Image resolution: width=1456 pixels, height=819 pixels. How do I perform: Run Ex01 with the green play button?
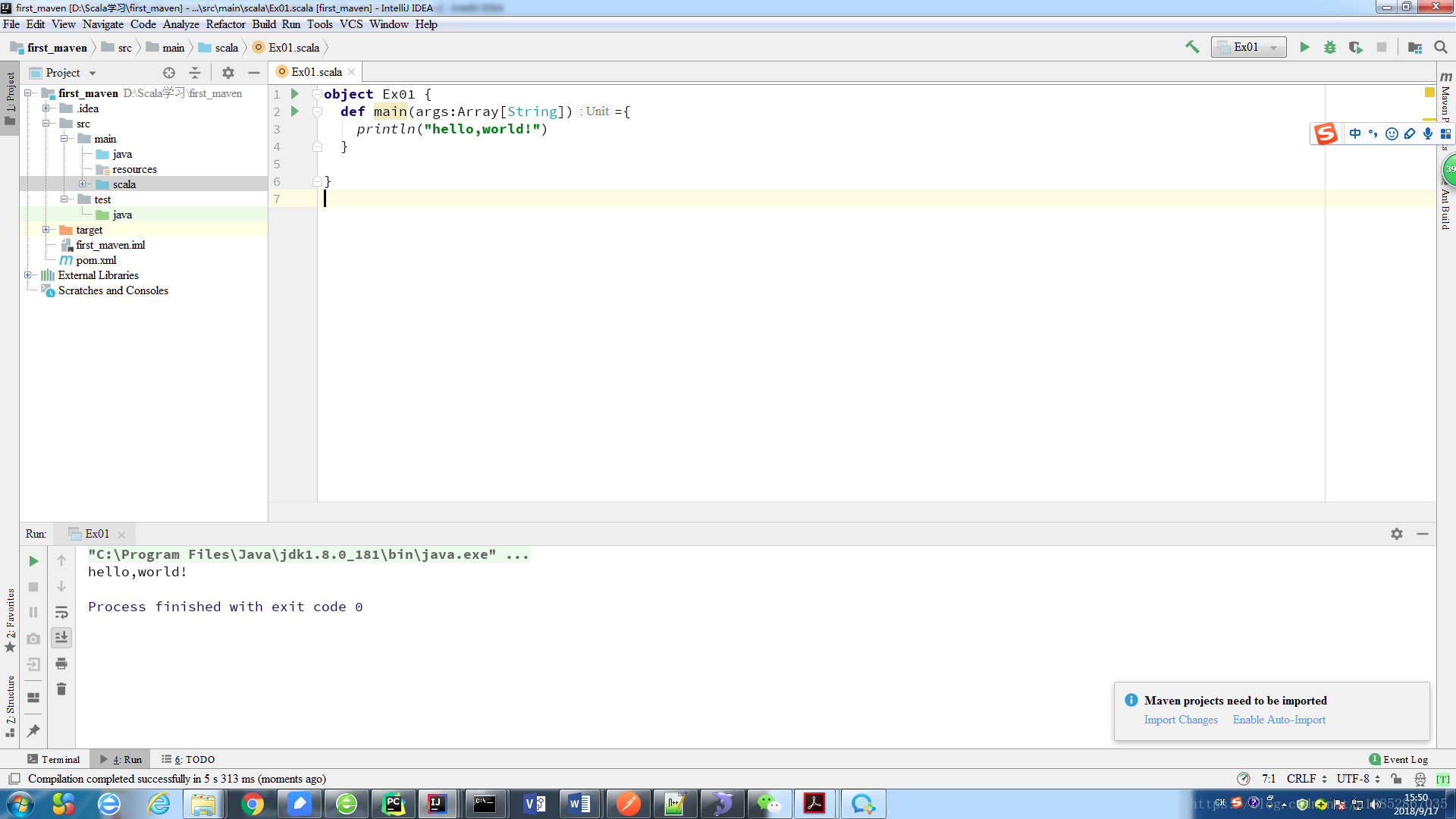1304,47
